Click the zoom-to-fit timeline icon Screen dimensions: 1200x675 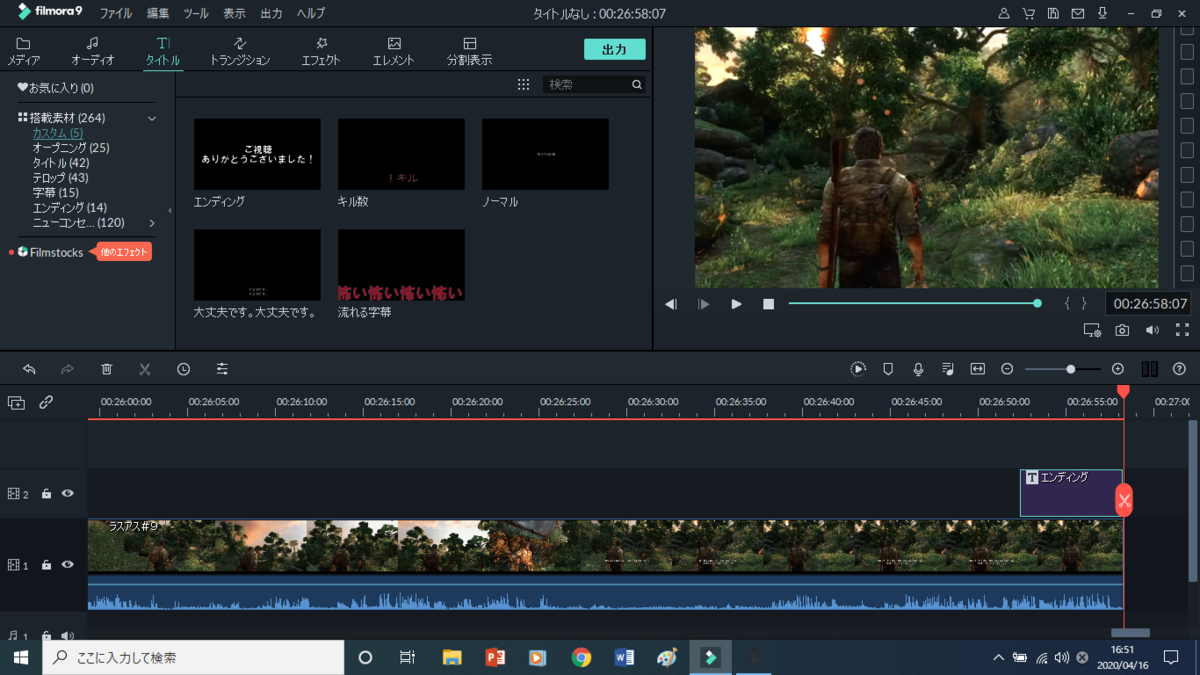coord(978,369)
